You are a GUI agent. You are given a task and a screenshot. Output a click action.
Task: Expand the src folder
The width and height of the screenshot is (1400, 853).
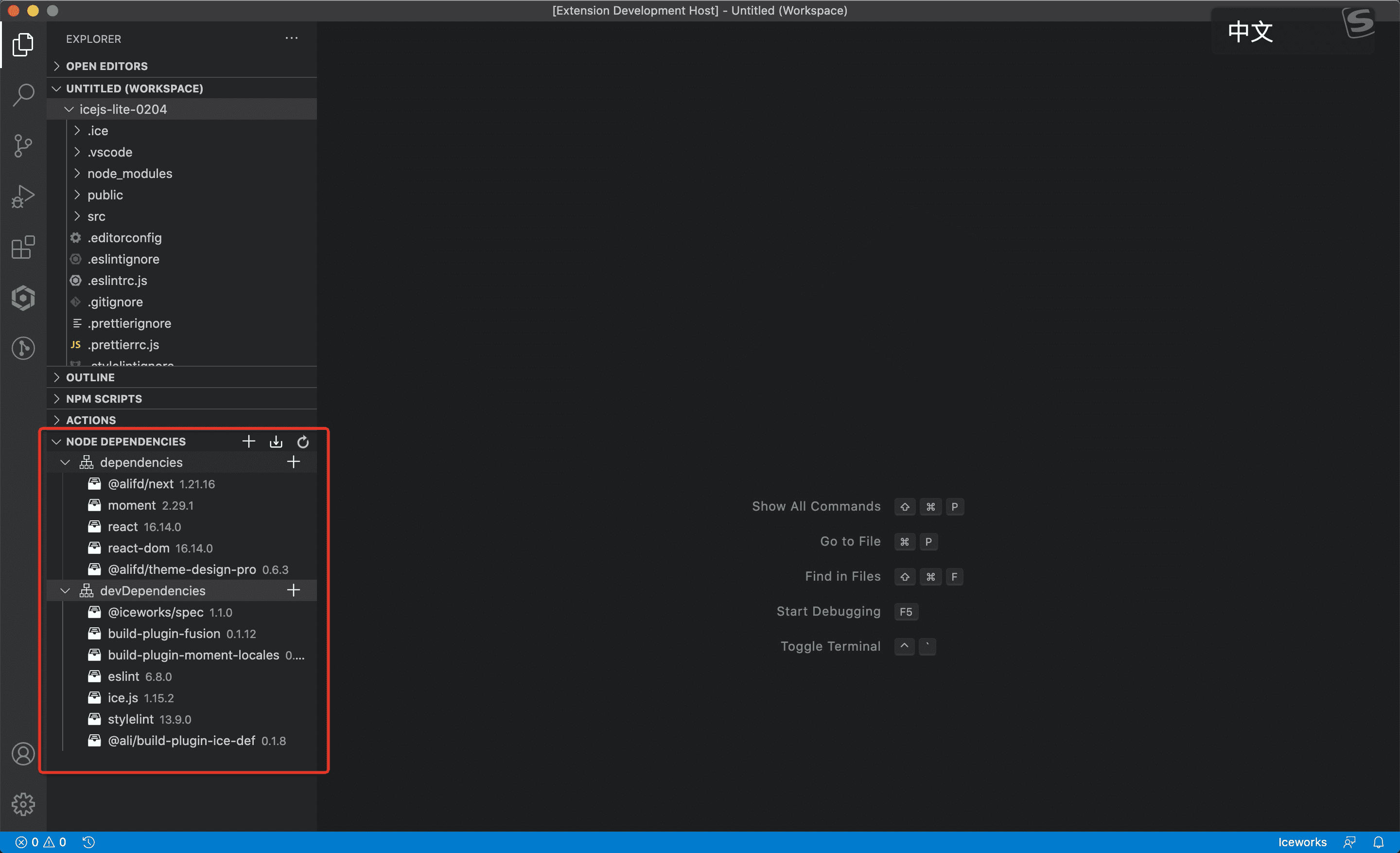(x=182, y=216)
